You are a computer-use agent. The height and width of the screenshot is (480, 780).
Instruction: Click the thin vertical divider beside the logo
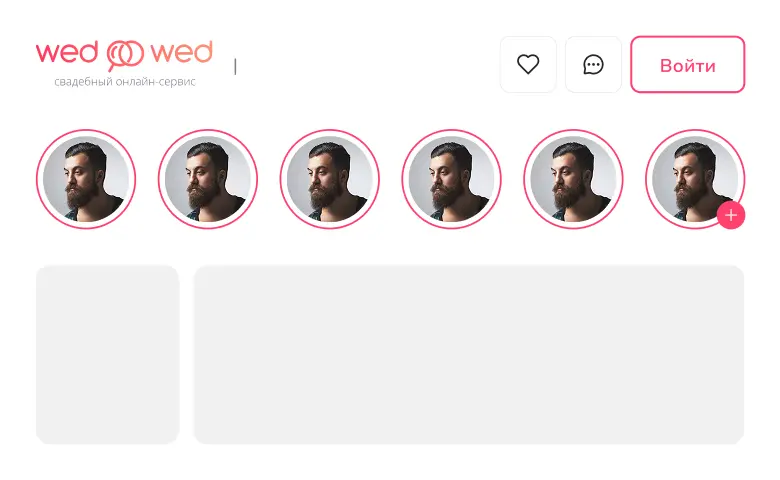[235, 67]
